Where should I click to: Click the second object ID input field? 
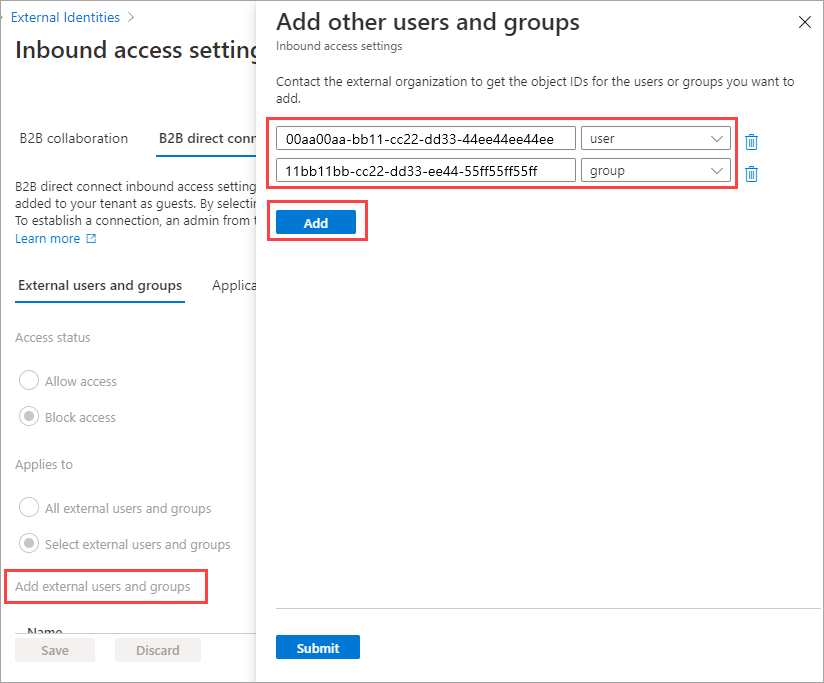coord(426,171)
